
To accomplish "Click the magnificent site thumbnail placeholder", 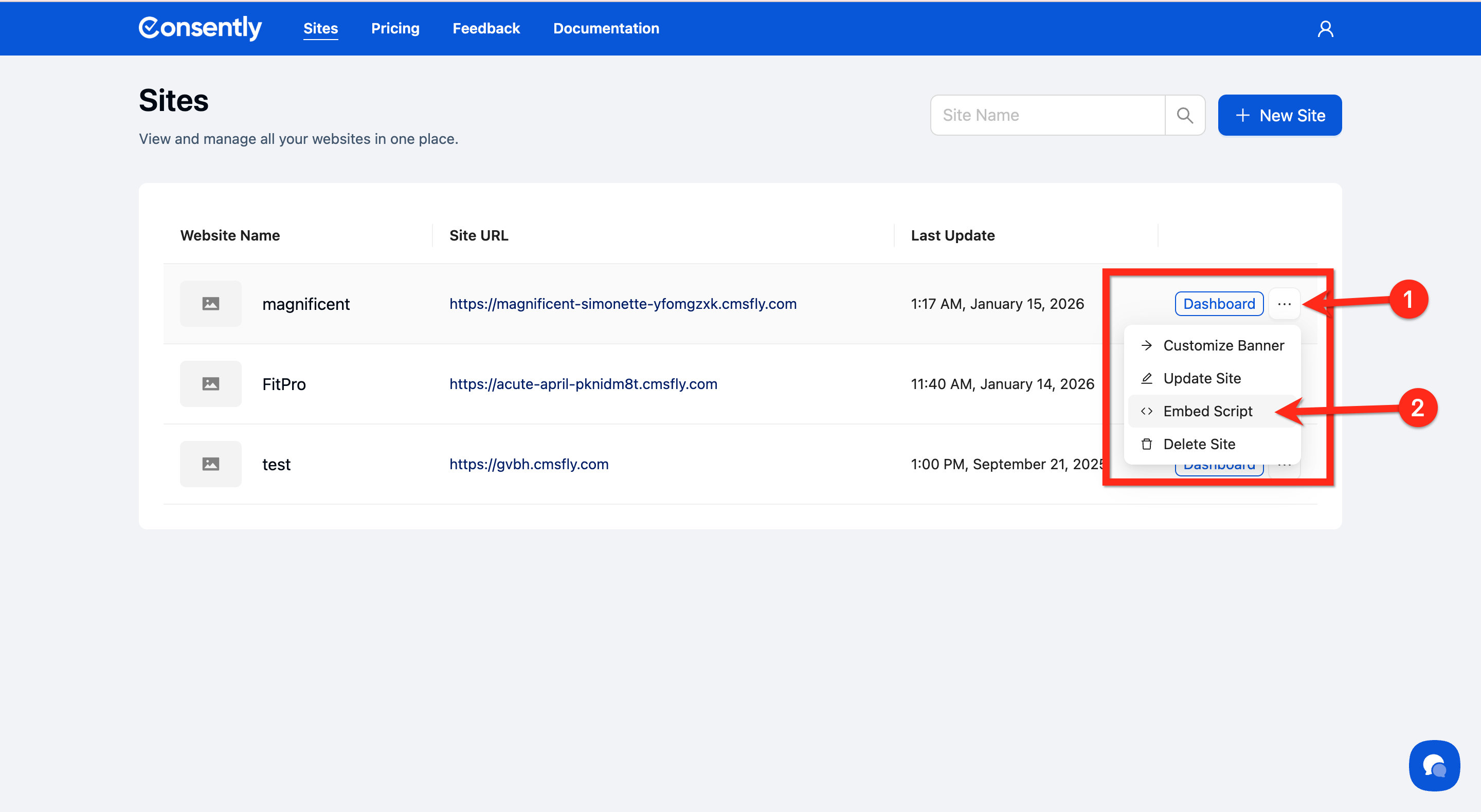I will click(x=210, y=303).
